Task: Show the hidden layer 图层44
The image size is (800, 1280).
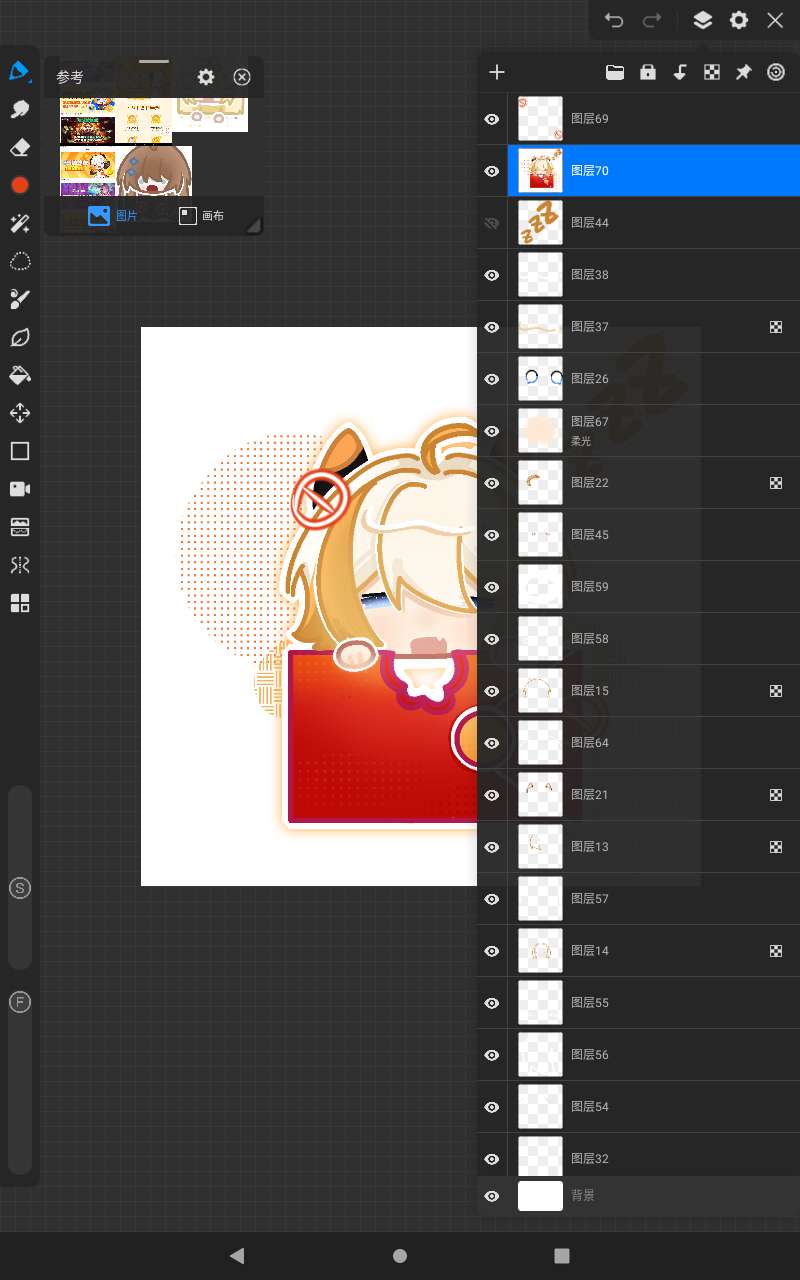Action: click(x=492, y=223)
